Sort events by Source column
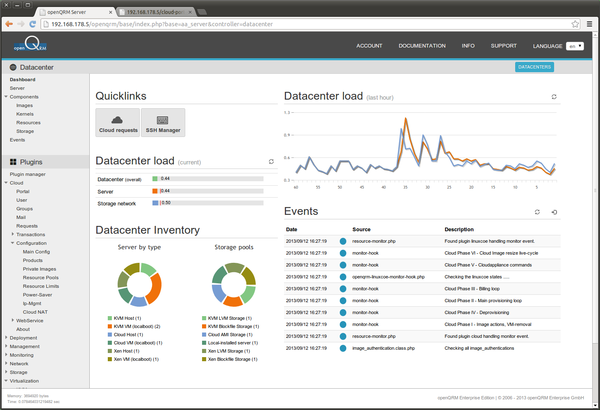This screenshot has width=600, height=410. [x=361, y=229]
